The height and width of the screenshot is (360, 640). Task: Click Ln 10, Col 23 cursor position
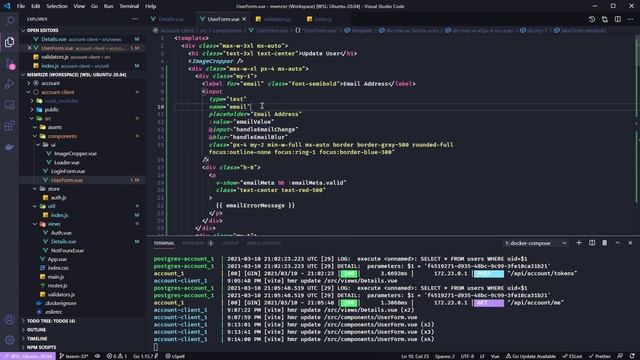point(415,356)
